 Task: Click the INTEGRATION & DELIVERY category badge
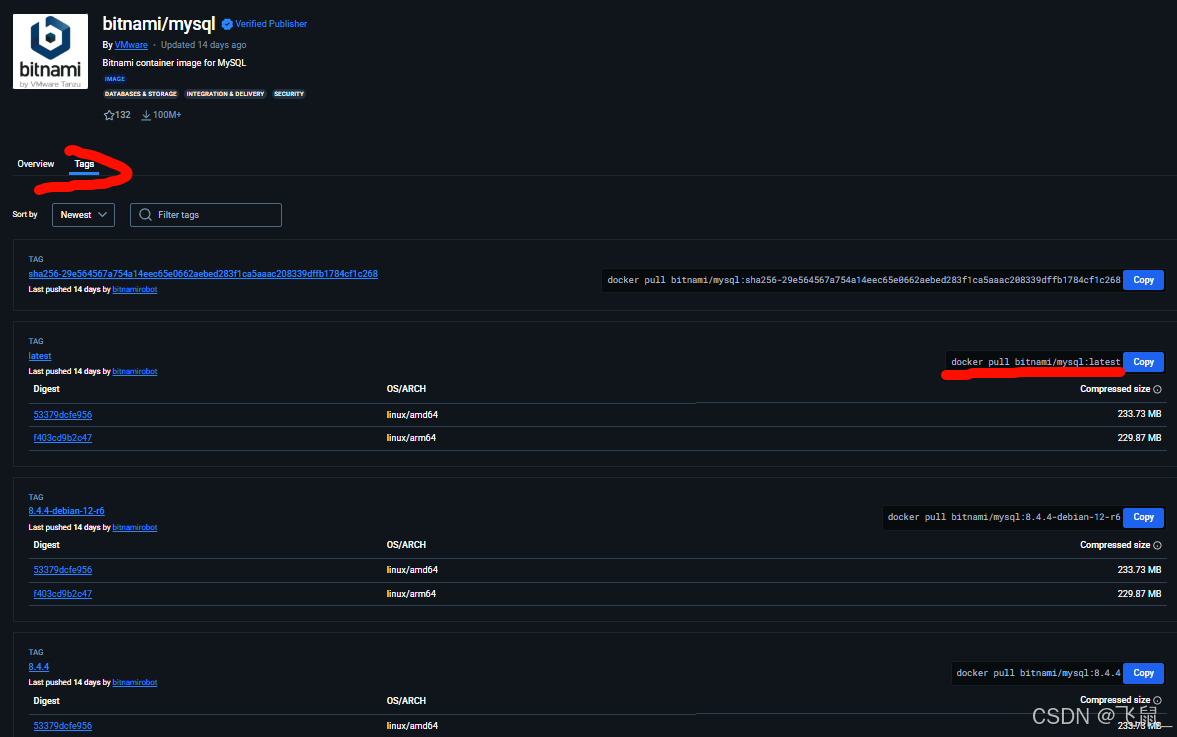[x=225, y=94]
